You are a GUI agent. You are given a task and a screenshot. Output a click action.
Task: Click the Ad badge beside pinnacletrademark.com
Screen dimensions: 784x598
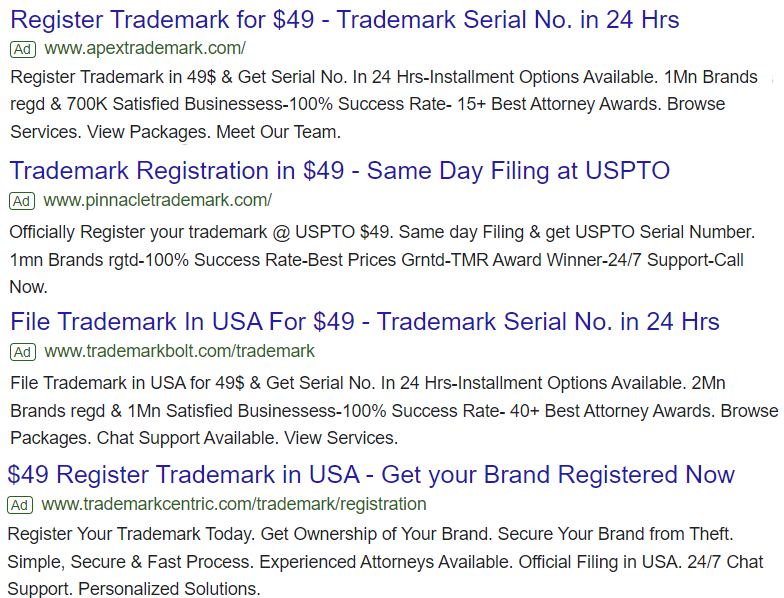coord(23,200)
